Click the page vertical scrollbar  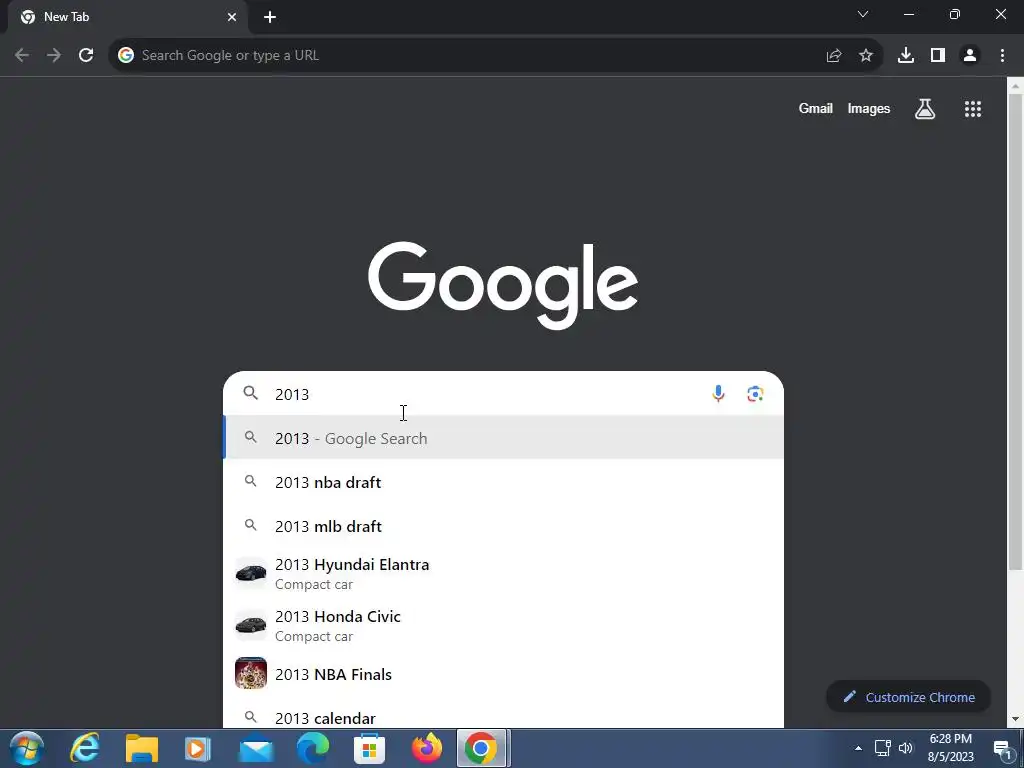point(1016,331)
